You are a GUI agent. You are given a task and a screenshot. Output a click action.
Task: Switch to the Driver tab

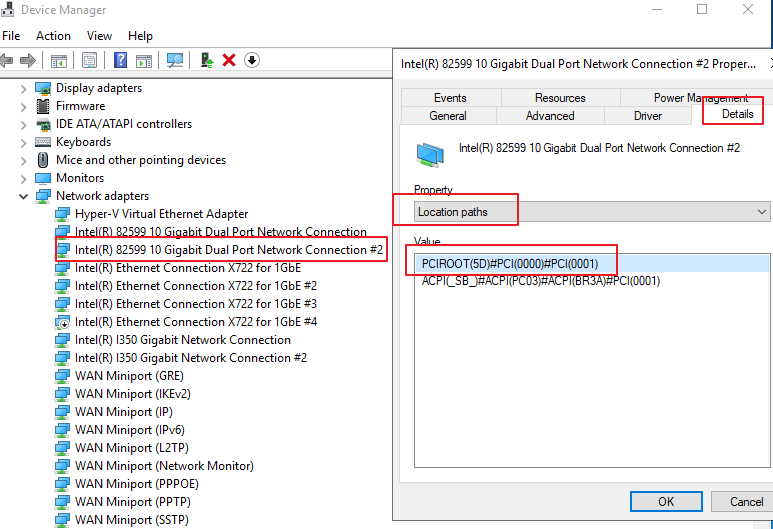647,116
